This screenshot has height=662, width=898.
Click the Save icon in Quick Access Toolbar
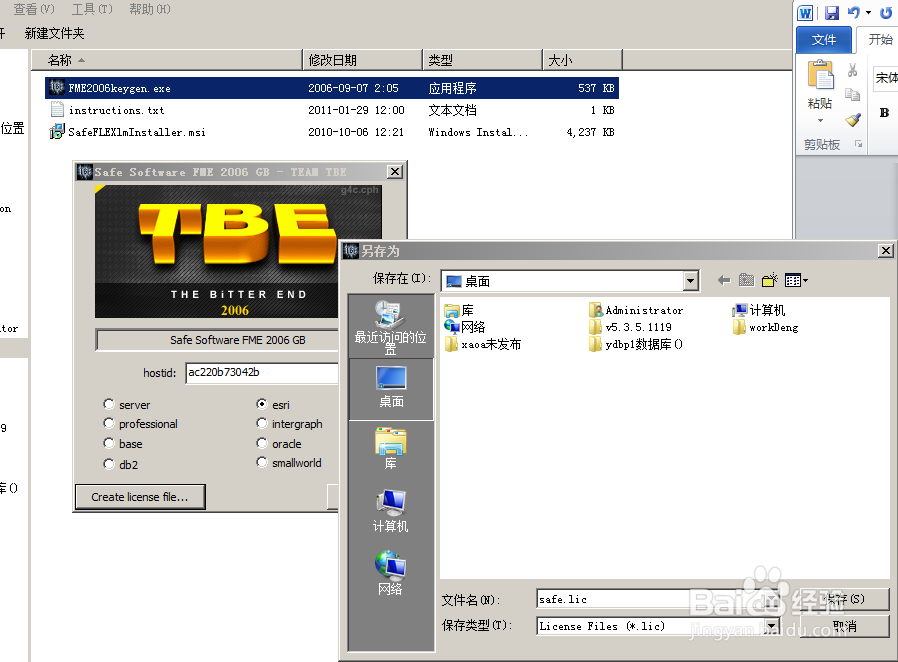[833, 12]
